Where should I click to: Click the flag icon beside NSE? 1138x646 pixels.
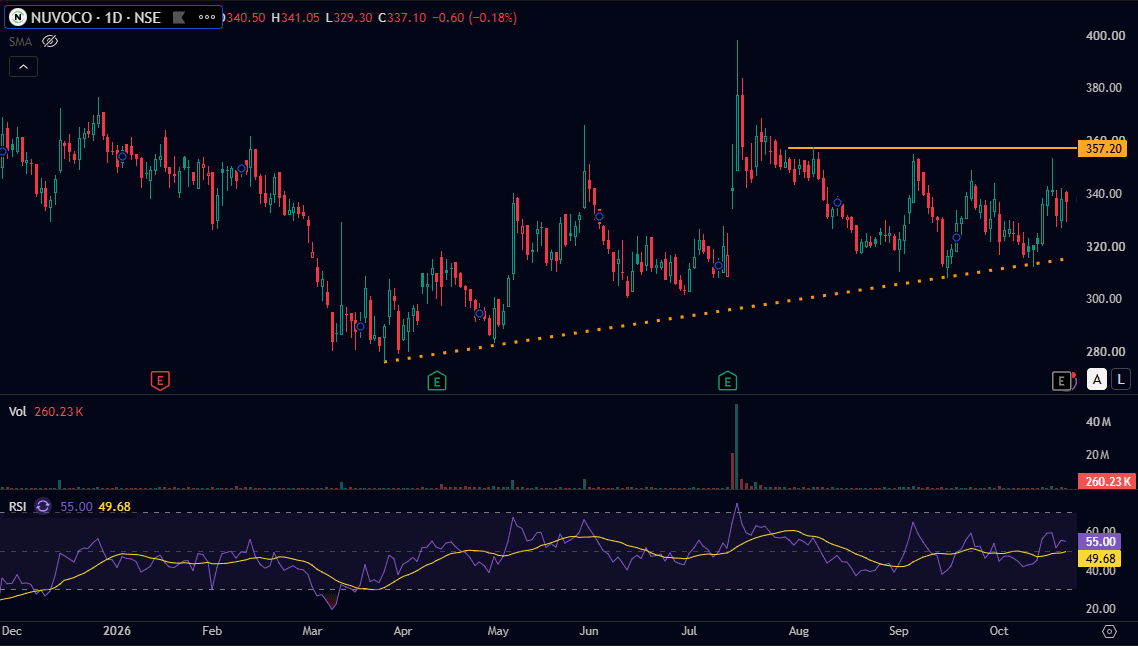(x=179, y=17)
